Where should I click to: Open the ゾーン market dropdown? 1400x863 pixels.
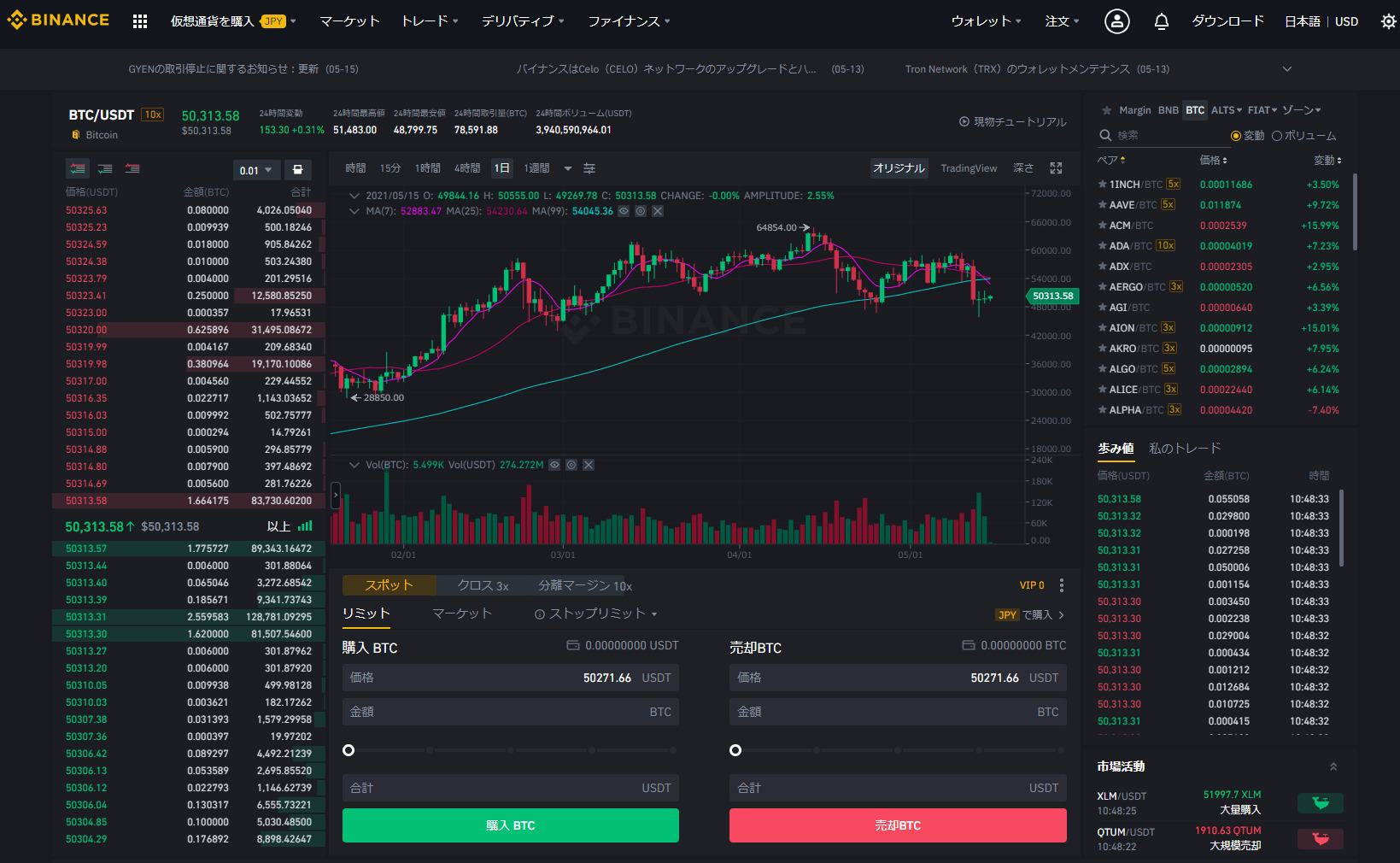(x=1301, y=110)
